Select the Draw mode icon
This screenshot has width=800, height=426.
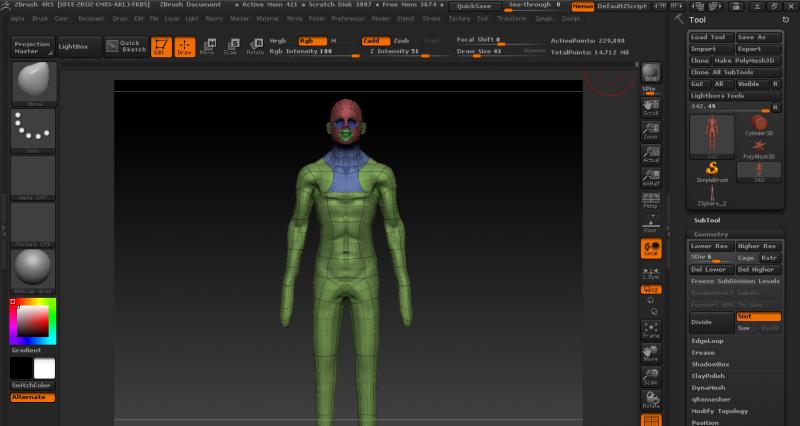tap(185, 47)
